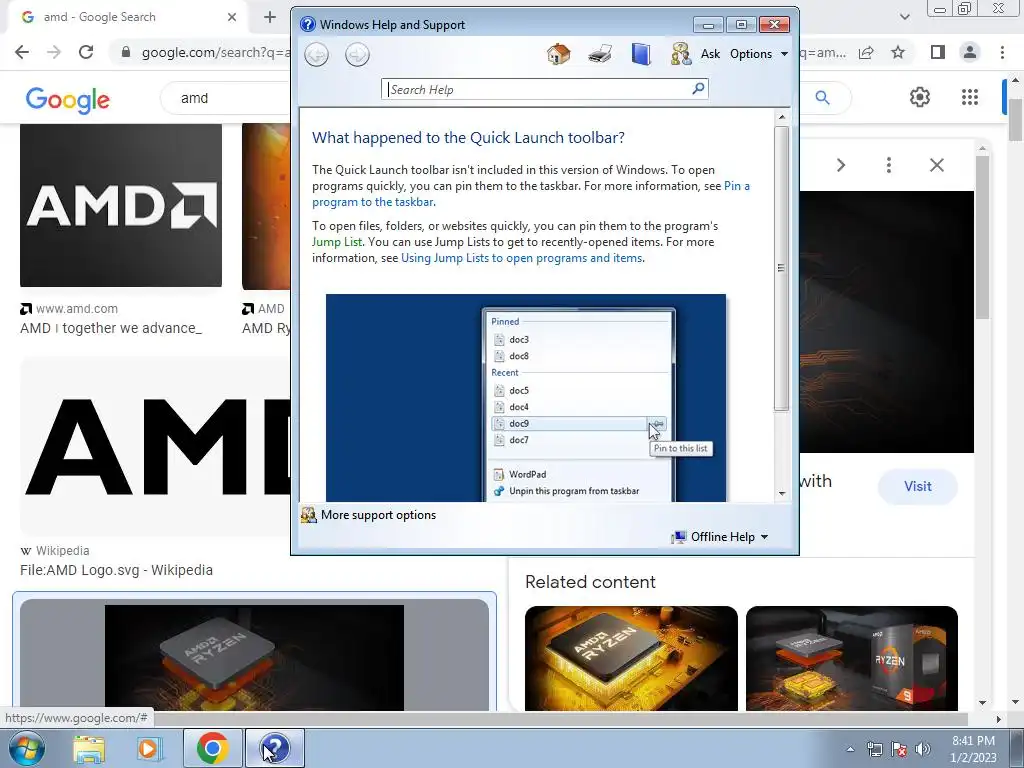Click More support options link

[x=378, y=515]
